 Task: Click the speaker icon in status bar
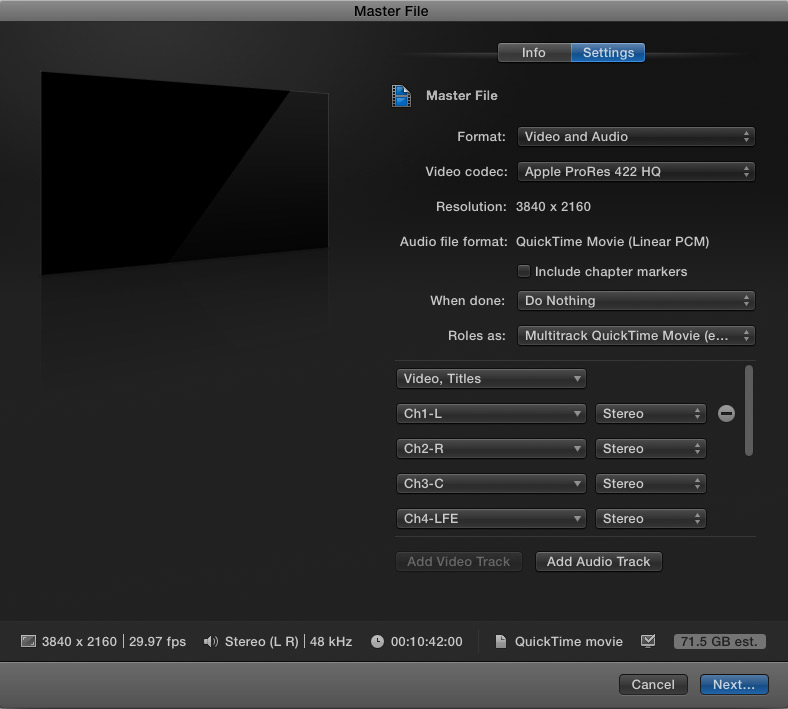tap(211, 641)
